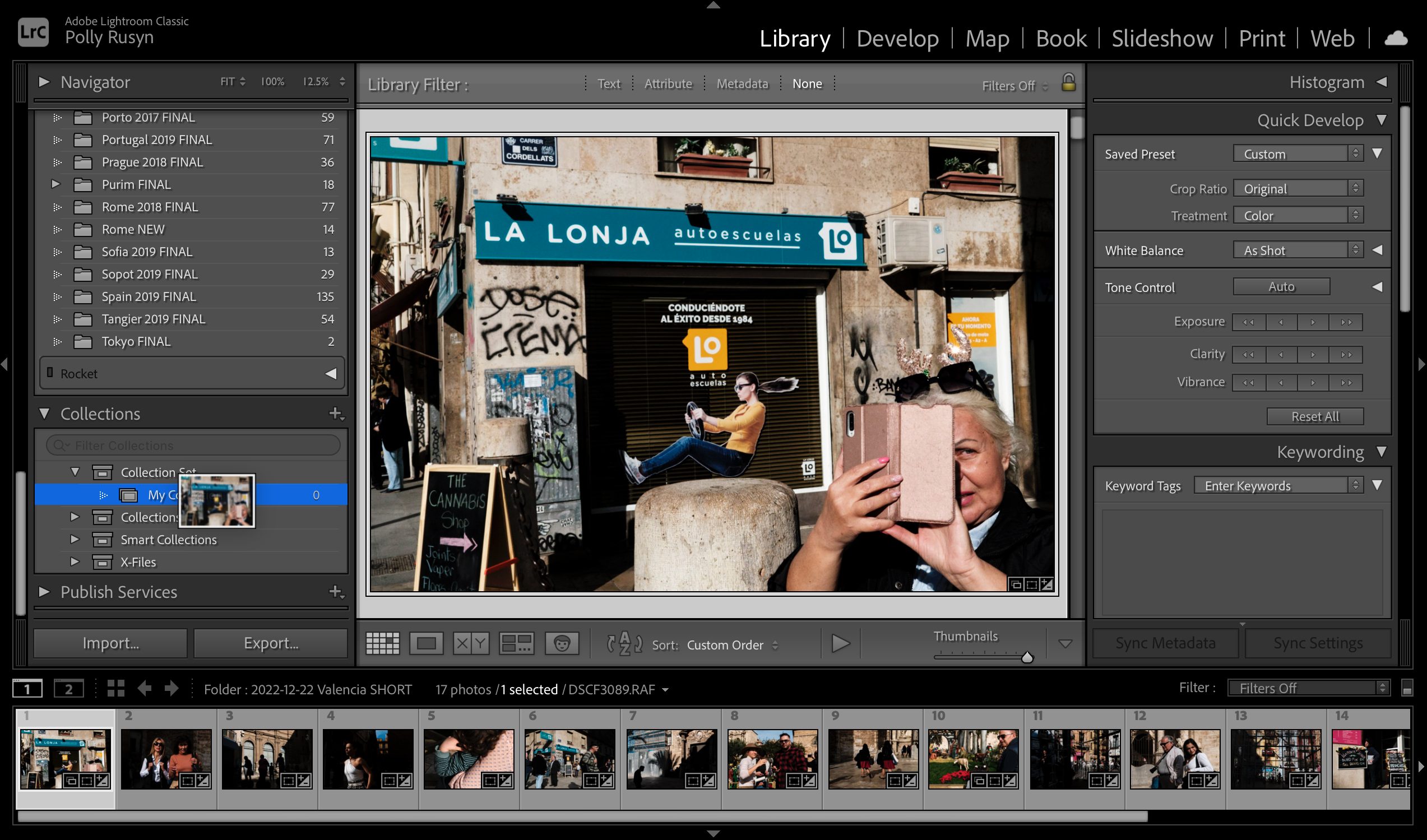This screenshot has height=840, width=1427.
Task: Toggle the Library Filter lock
Action: [x=1068, y=83]
